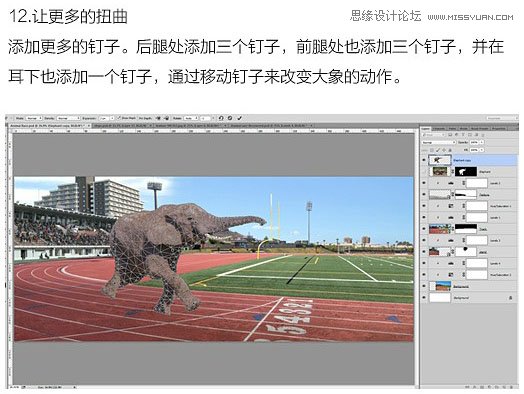Toggle visibility of the Hue/Saturation 2 layer

pyautogui.click(x=424, y=275)
